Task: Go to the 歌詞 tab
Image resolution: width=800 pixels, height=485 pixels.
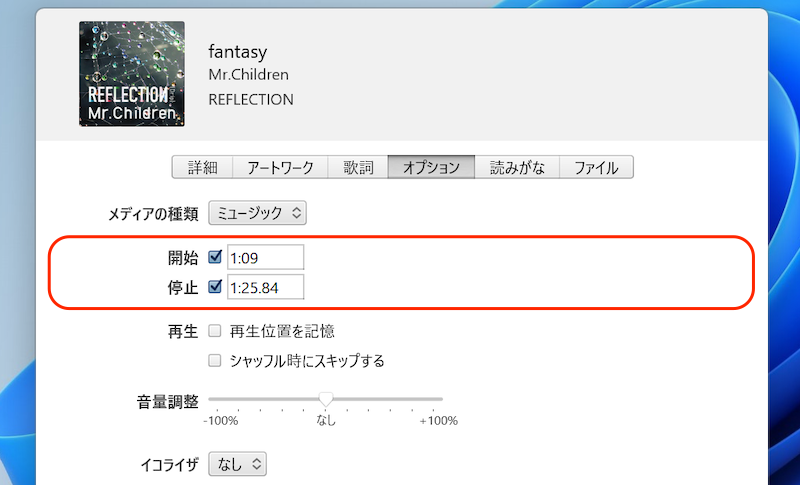Action: click(x=358, y=167)
